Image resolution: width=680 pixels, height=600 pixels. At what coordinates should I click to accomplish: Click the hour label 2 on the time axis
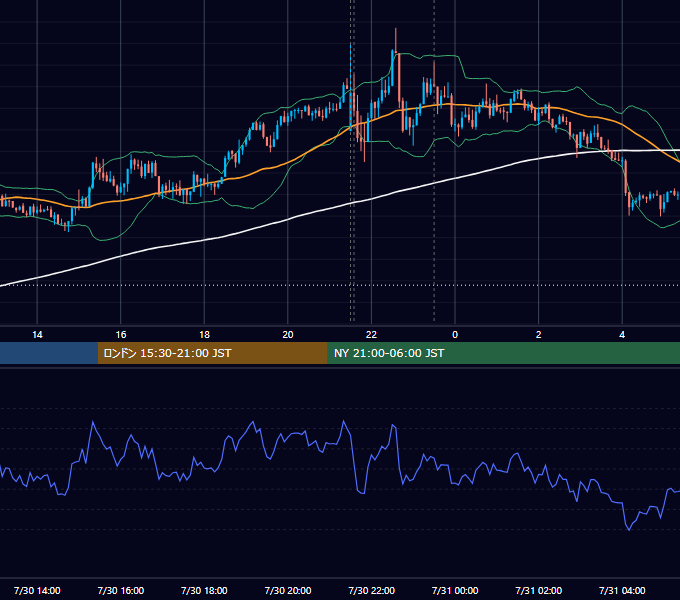(x=539, y=335)
